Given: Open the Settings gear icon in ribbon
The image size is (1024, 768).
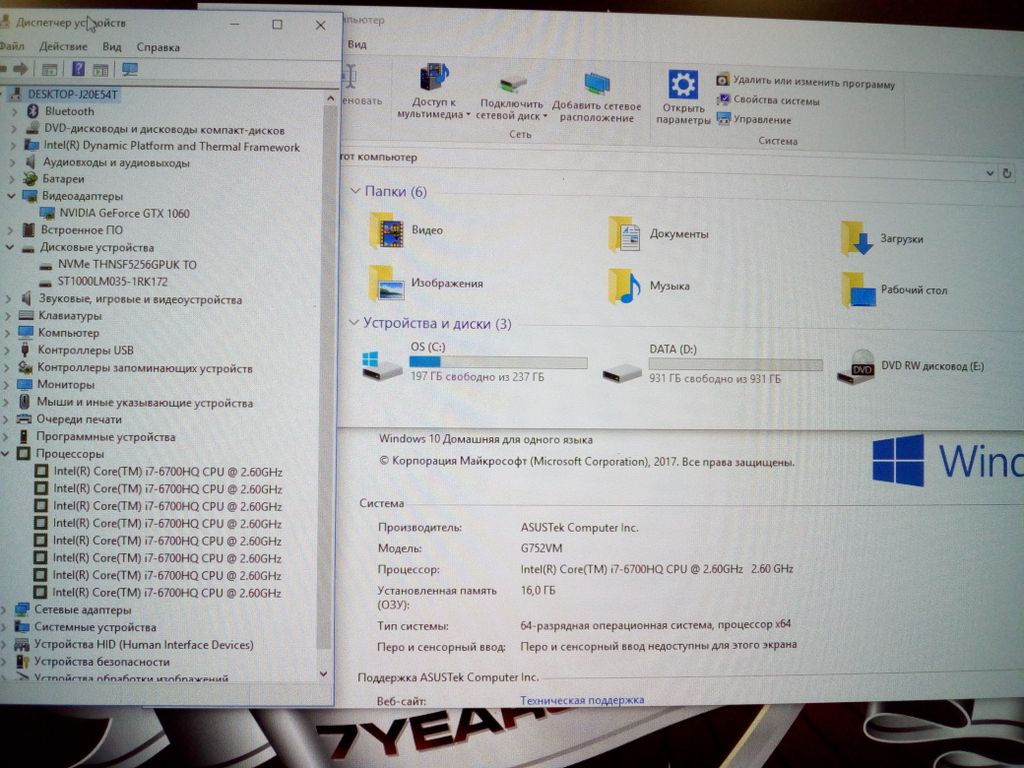Looking at the screenshot, I should (x=683, y=85).
